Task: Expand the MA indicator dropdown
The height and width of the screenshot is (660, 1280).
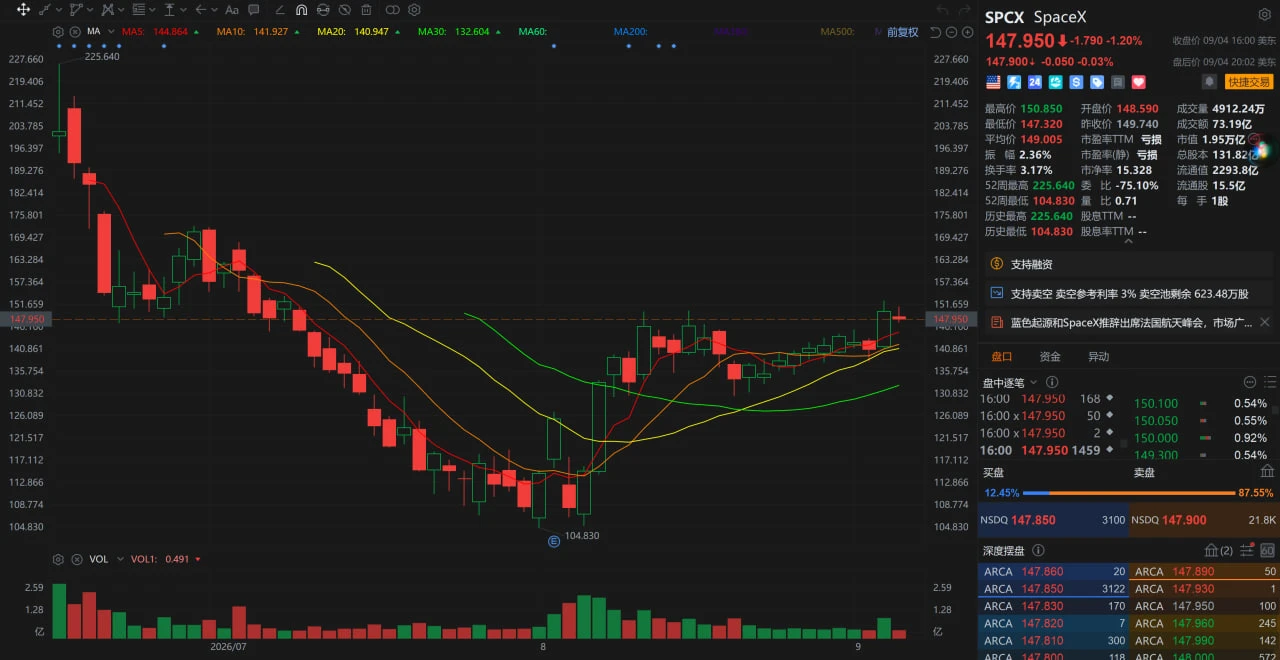Action: point(110,32)
